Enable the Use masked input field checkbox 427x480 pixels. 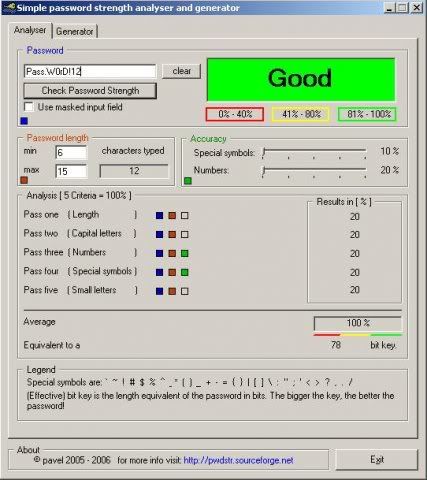point(29,107)
